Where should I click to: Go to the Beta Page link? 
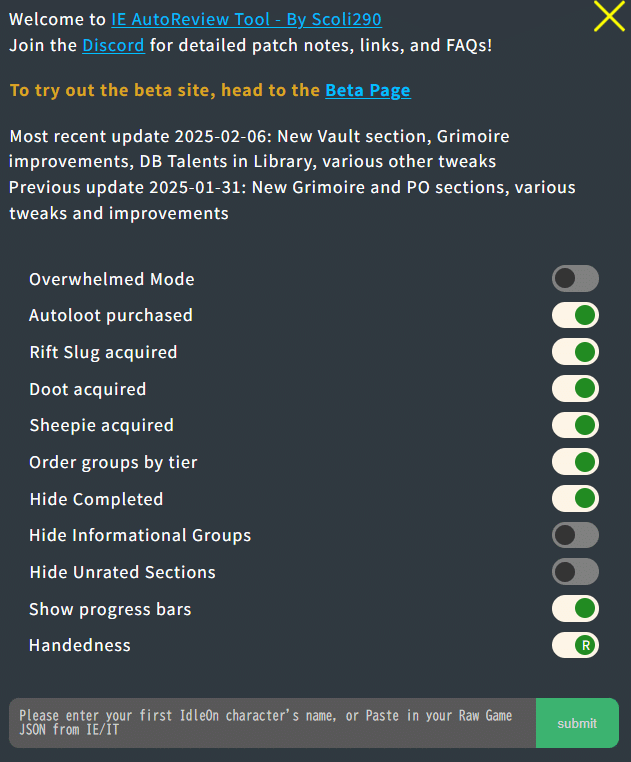point(368,90)
